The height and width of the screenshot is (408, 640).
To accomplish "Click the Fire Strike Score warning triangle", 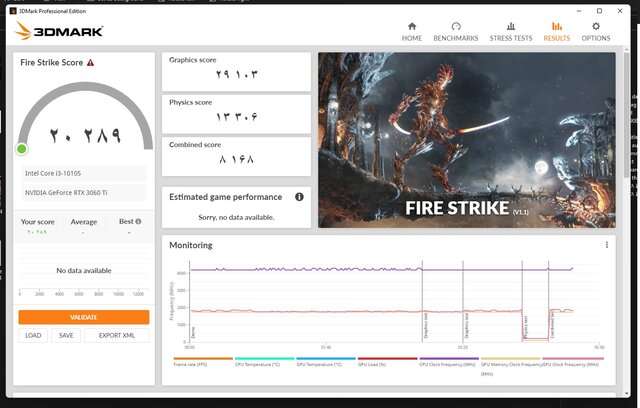I will coord(91,62).
